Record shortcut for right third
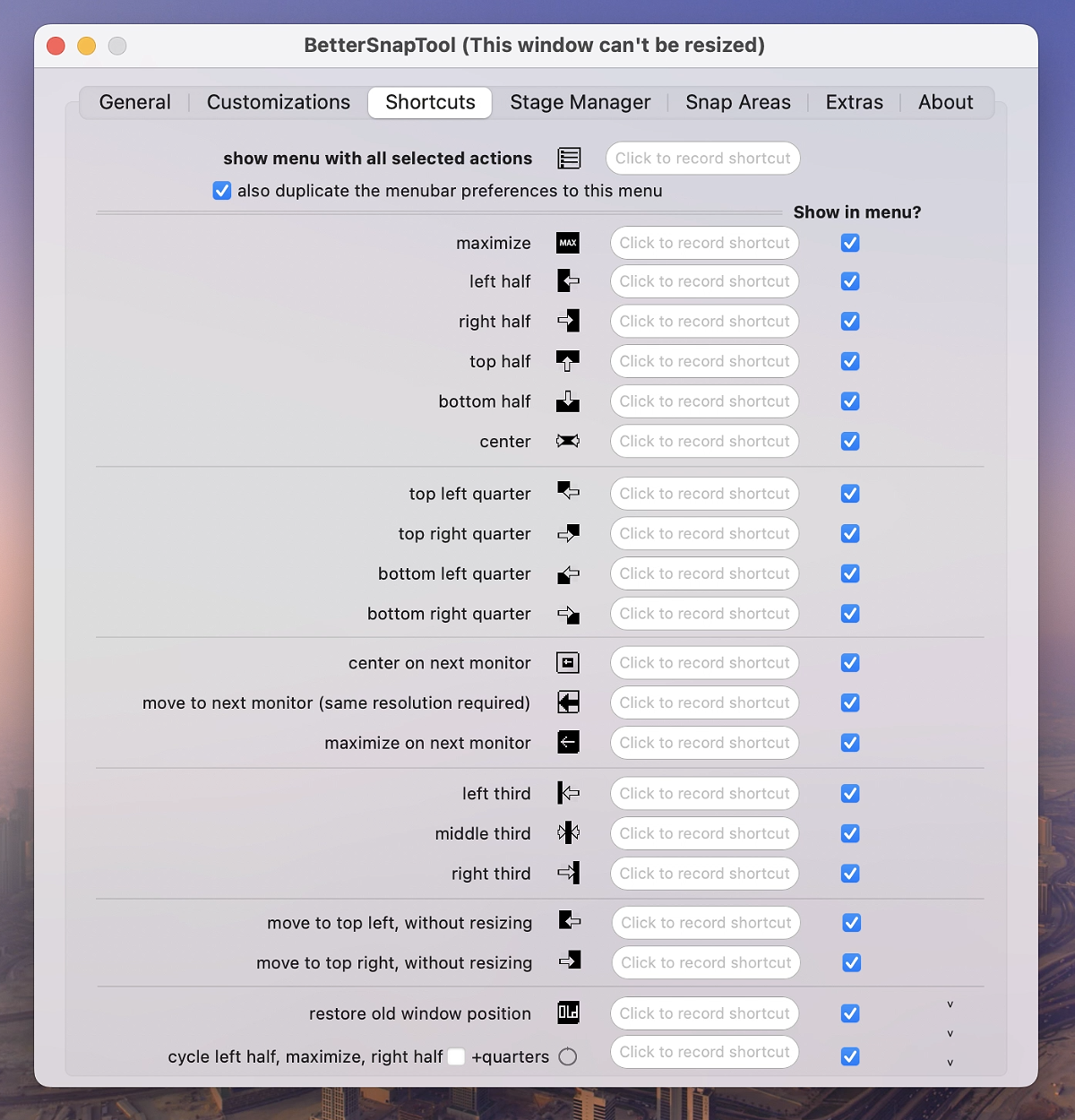Viewport: 1075px width, 1120px height. [705, 874]
